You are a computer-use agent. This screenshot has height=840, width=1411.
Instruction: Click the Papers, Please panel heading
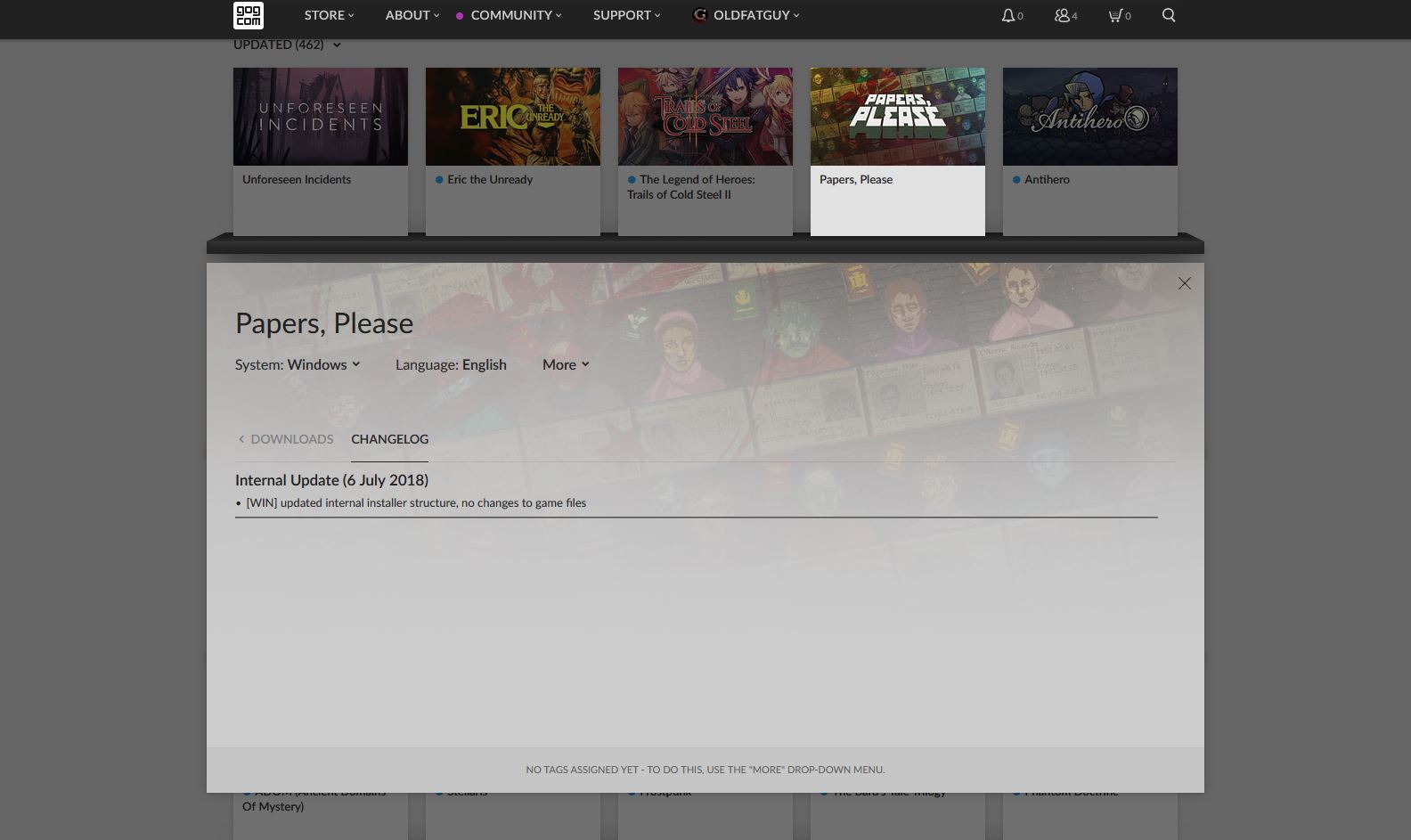pyautogui.click(x=324, y=323)
